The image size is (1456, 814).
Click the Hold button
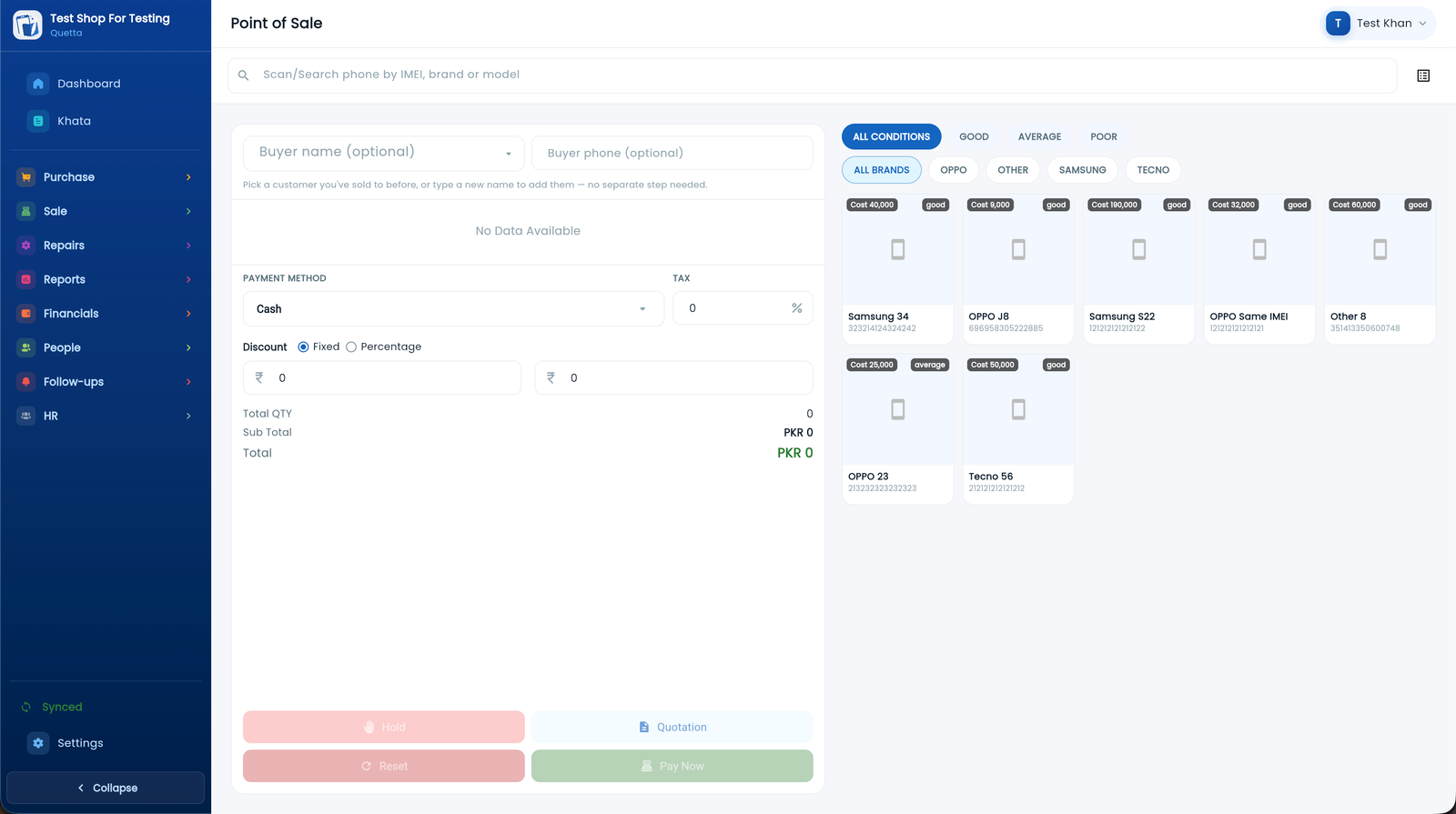(x=383, y=727)
